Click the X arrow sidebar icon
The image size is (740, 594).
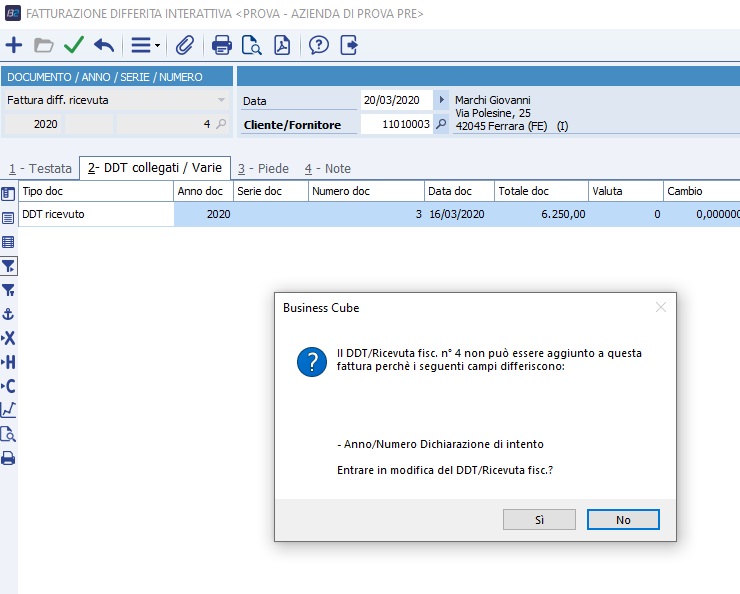pos(8,338)
